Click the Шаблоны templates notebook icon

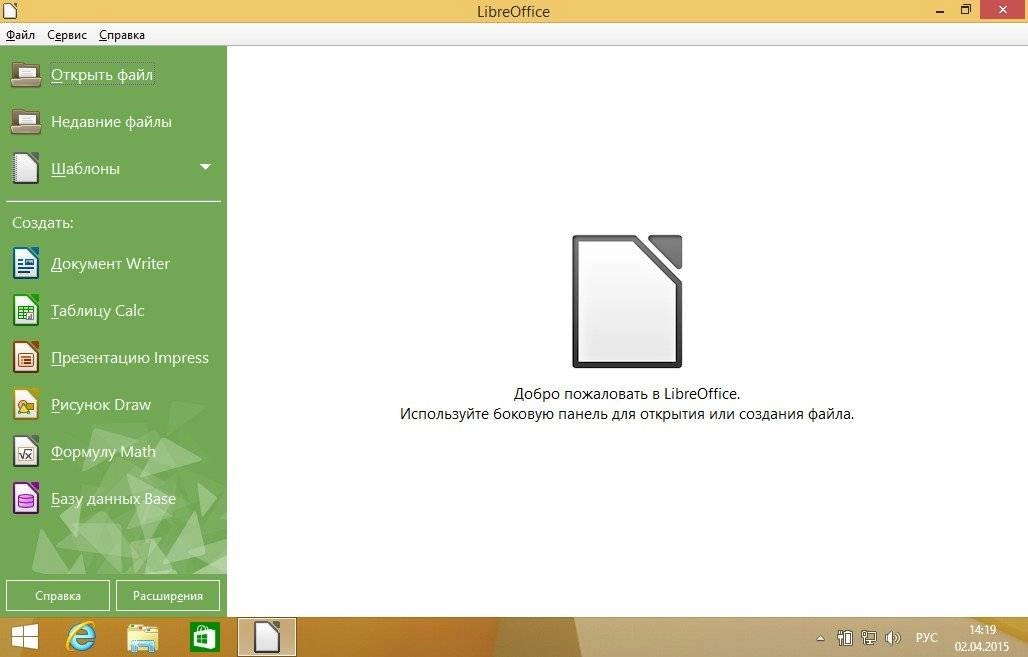[26, 169]
